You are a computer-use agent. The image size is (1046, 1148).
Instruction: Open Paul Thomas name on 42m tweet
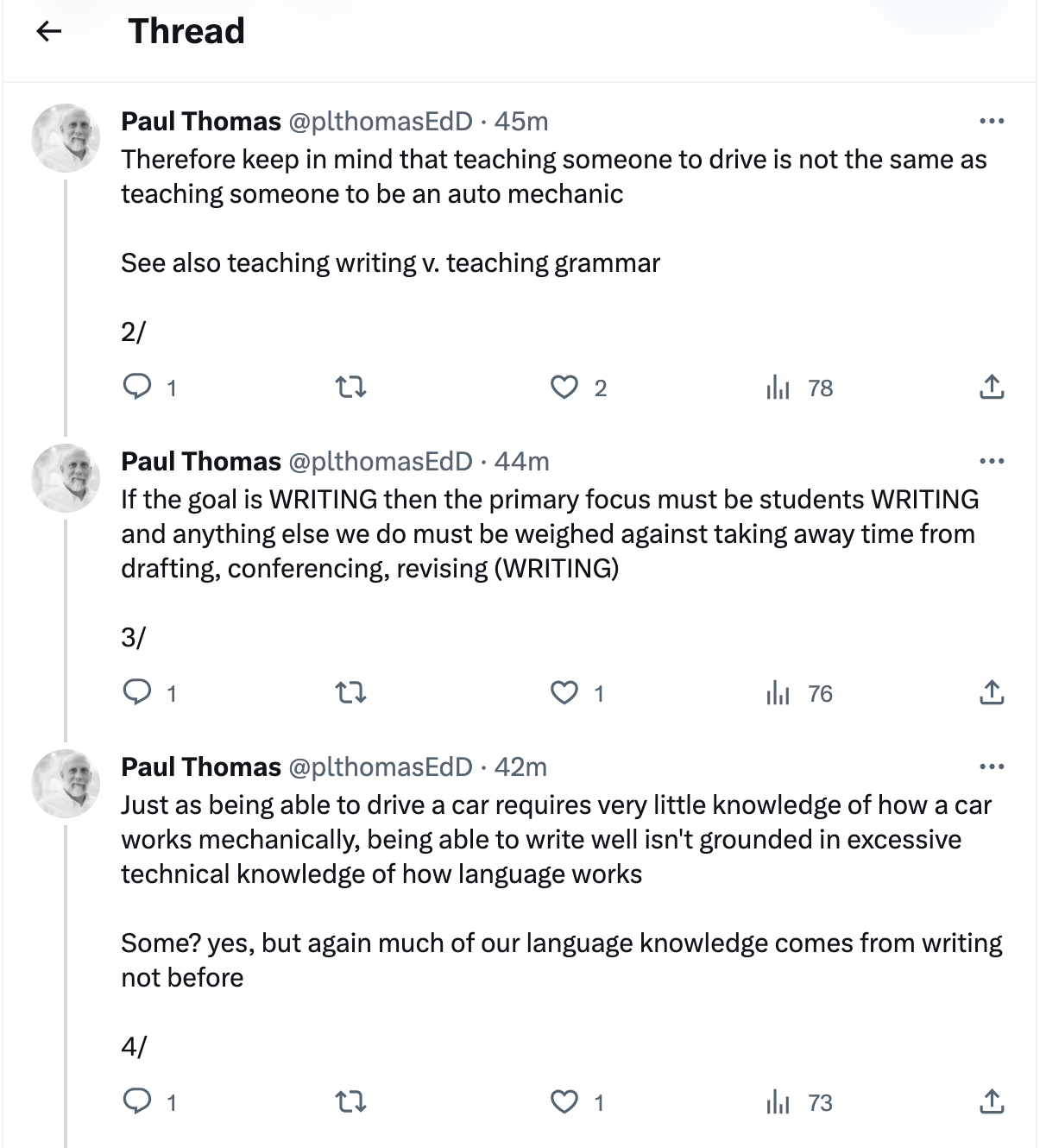point(201,767)
